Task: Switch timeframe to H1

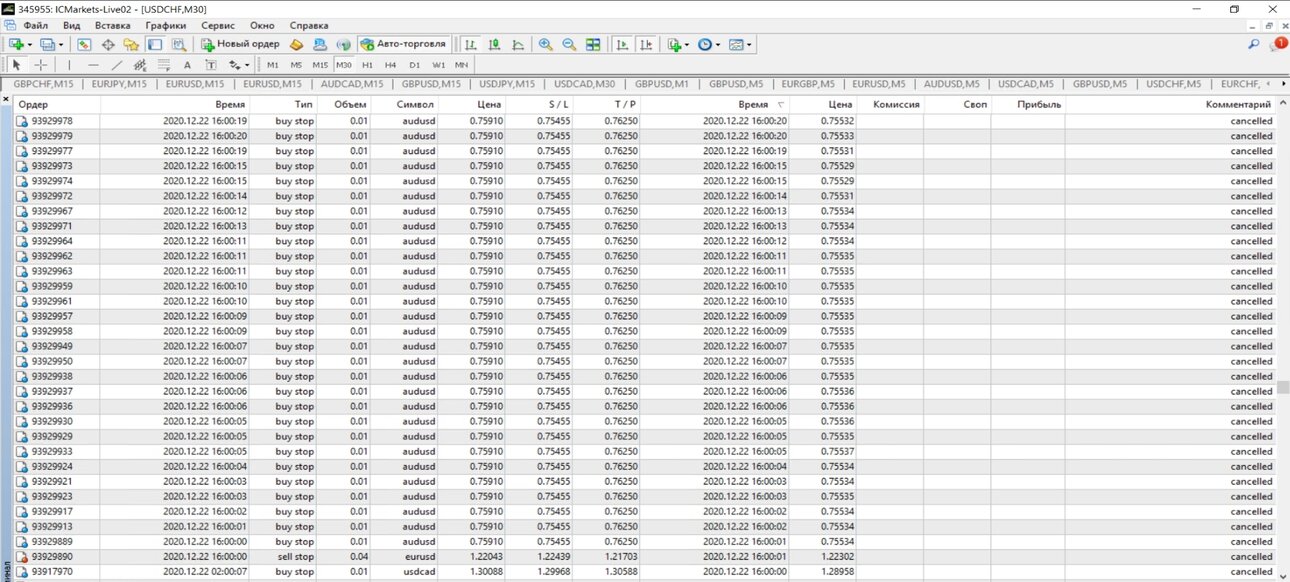Action: coord(367,65)
